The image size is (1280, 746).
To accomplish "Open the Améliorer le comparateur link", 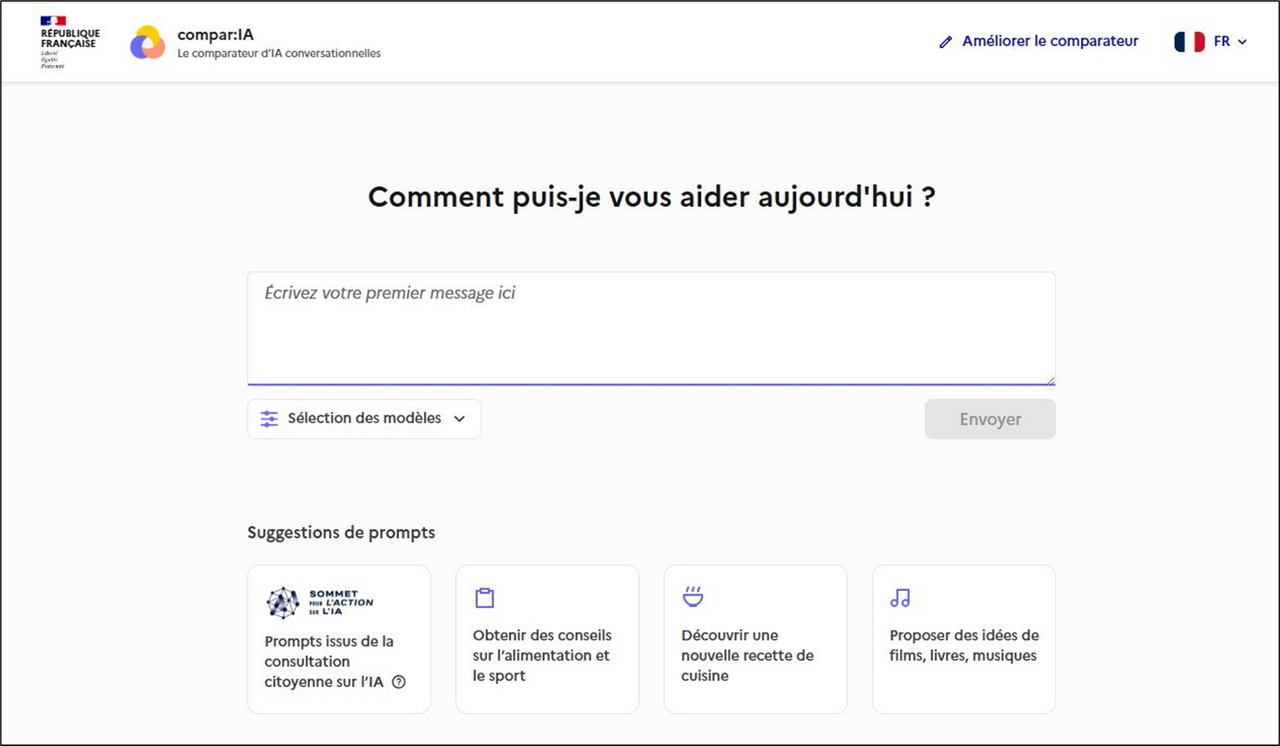I will tap(1049, 42).
